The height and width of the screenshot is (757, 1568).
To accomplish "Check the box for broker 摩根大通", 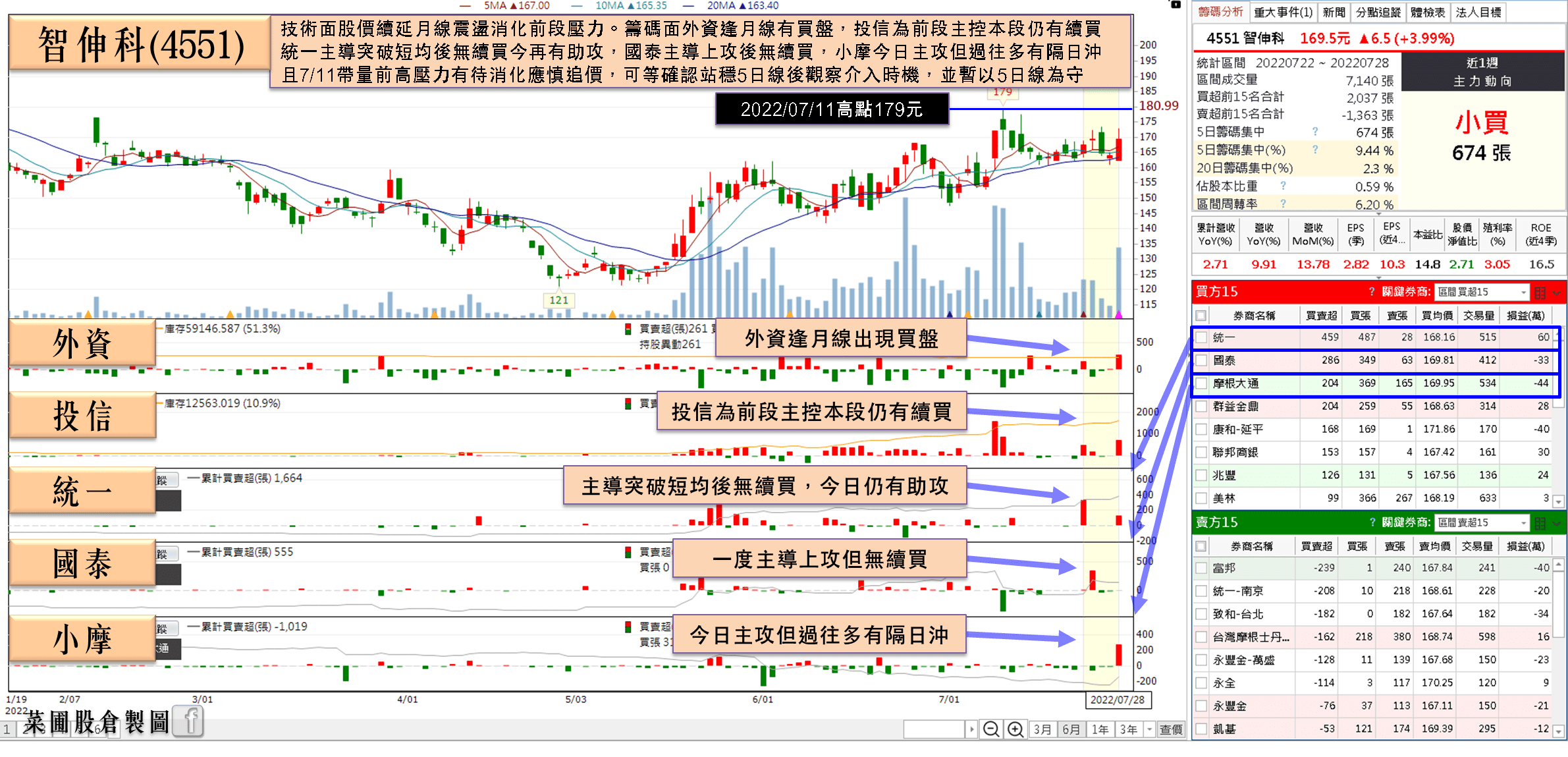I will click(1202, 383).
